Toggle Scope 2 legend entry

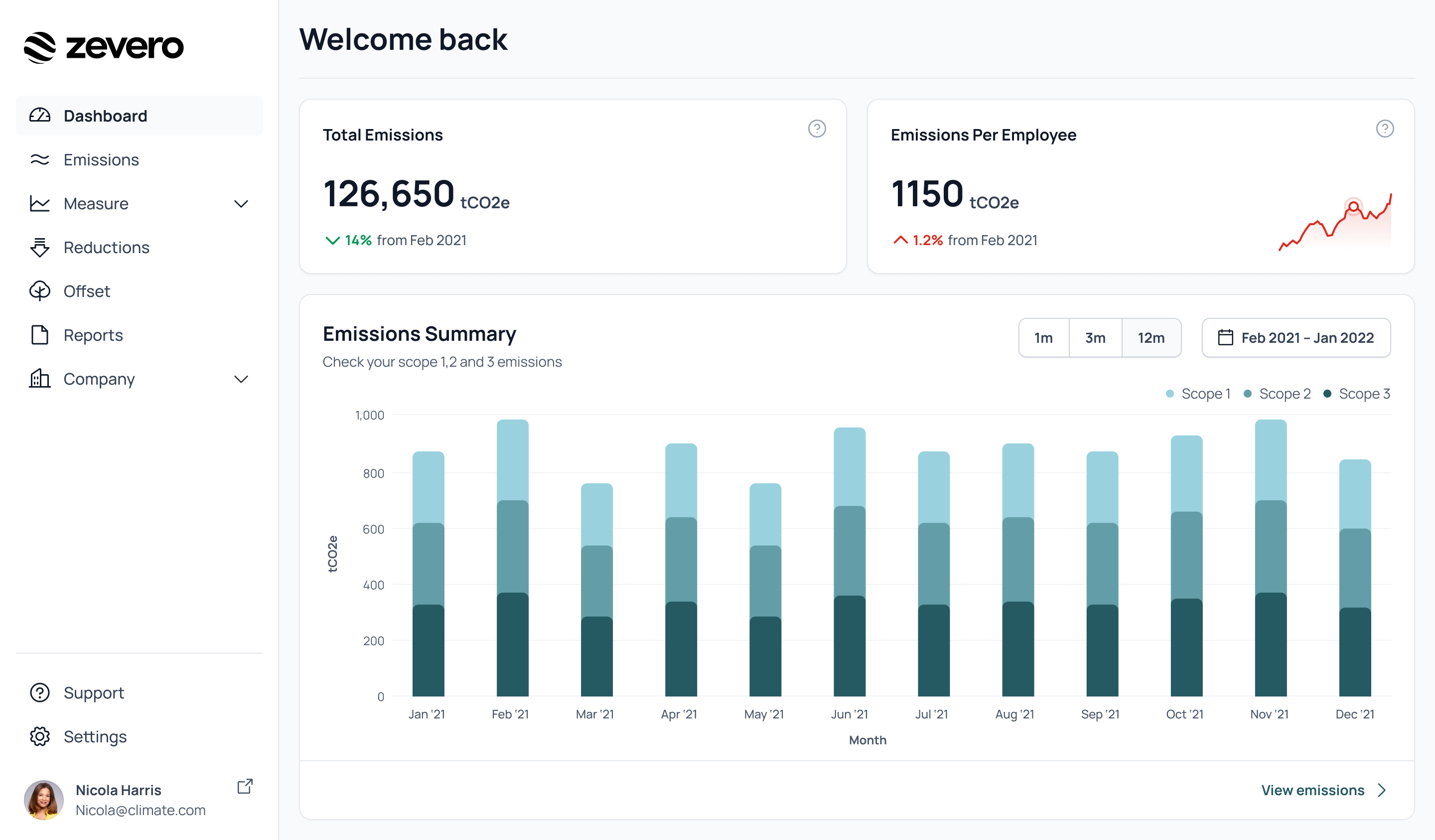(x=1277, y=394)
